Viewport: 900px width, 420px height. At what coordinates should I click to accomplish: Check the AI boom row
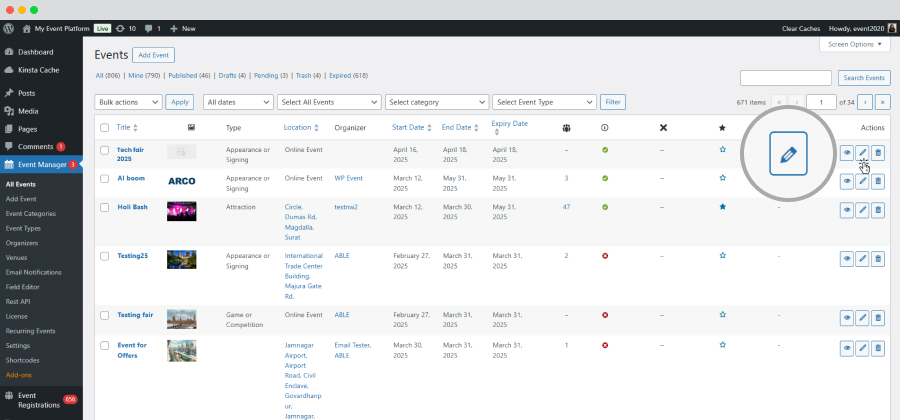tap(104, 178)
